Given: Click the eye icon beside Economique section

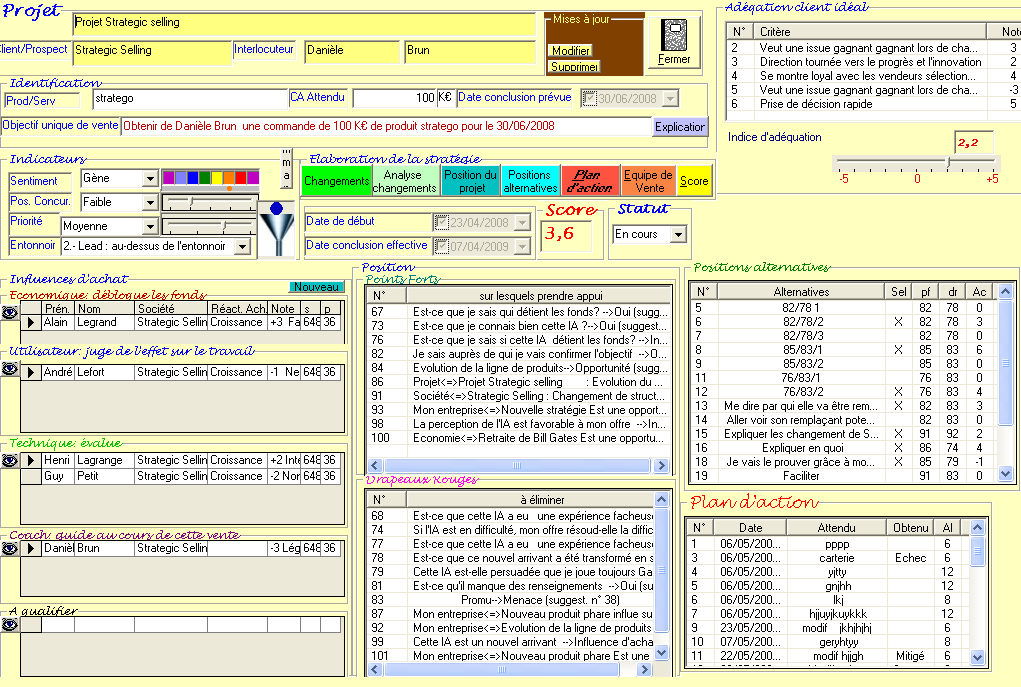Looking at the screenshot, I should tap(10, 312).
